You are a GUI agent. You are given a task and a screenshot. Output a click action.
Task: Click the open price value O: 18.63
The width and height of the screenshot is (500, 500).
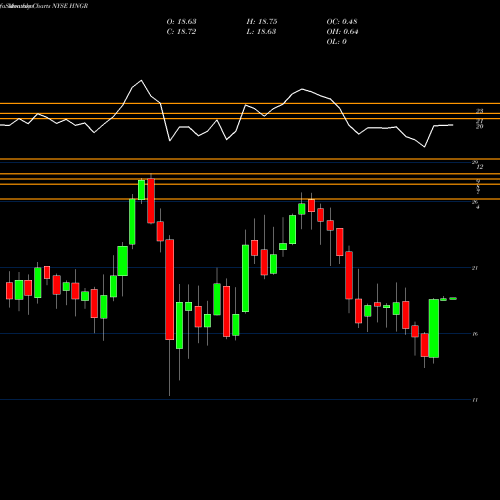click(181, 22)
